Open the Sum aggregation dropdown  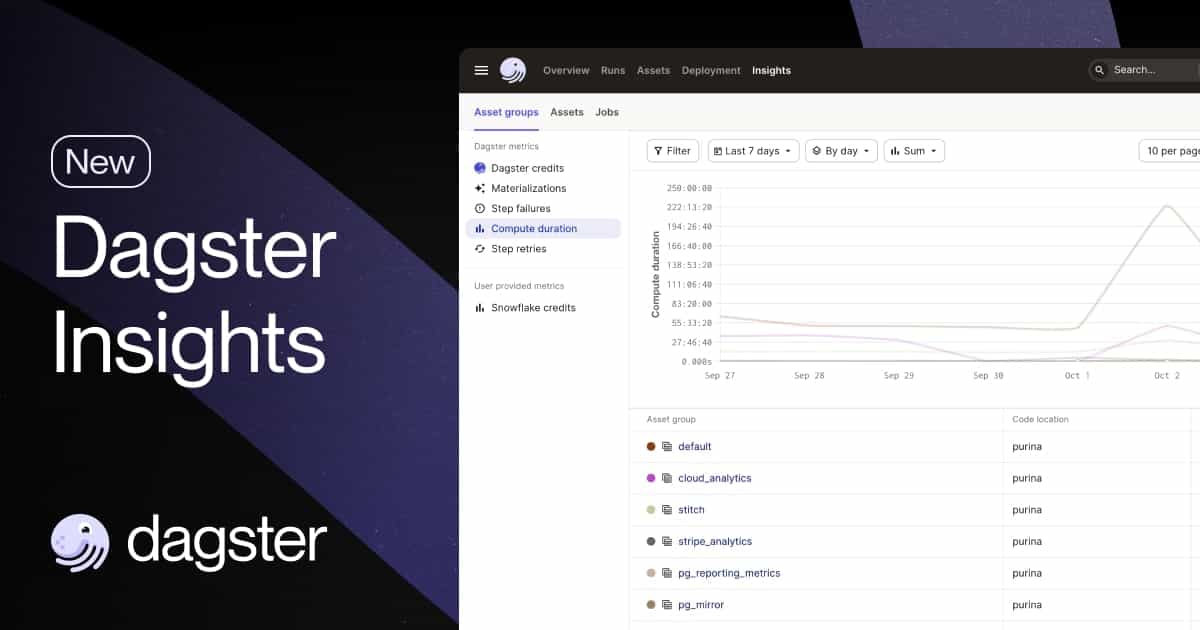click(914, 151)
